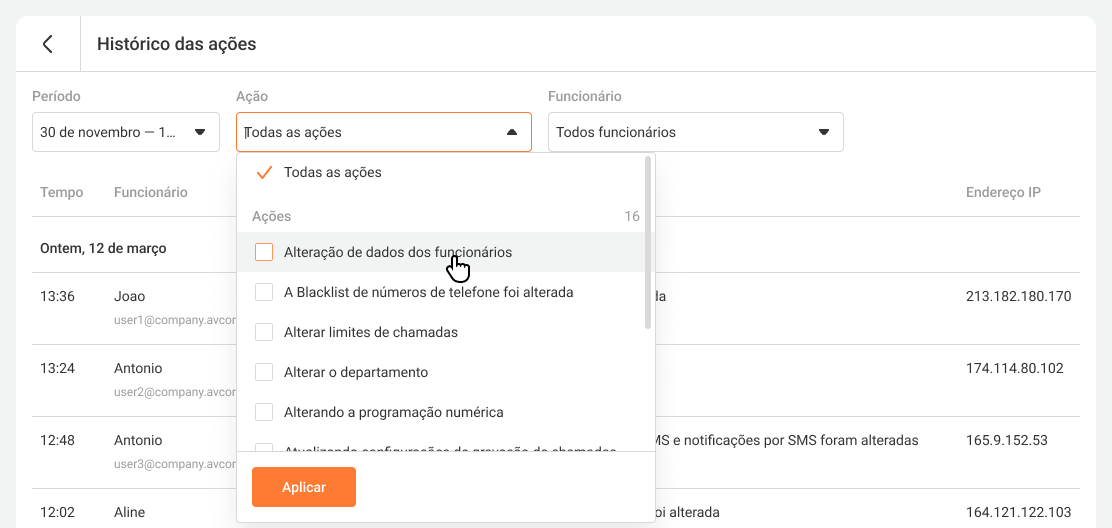Click the Todas as ações combo box field
This screenshot has width=1112, height=528.
370,132
